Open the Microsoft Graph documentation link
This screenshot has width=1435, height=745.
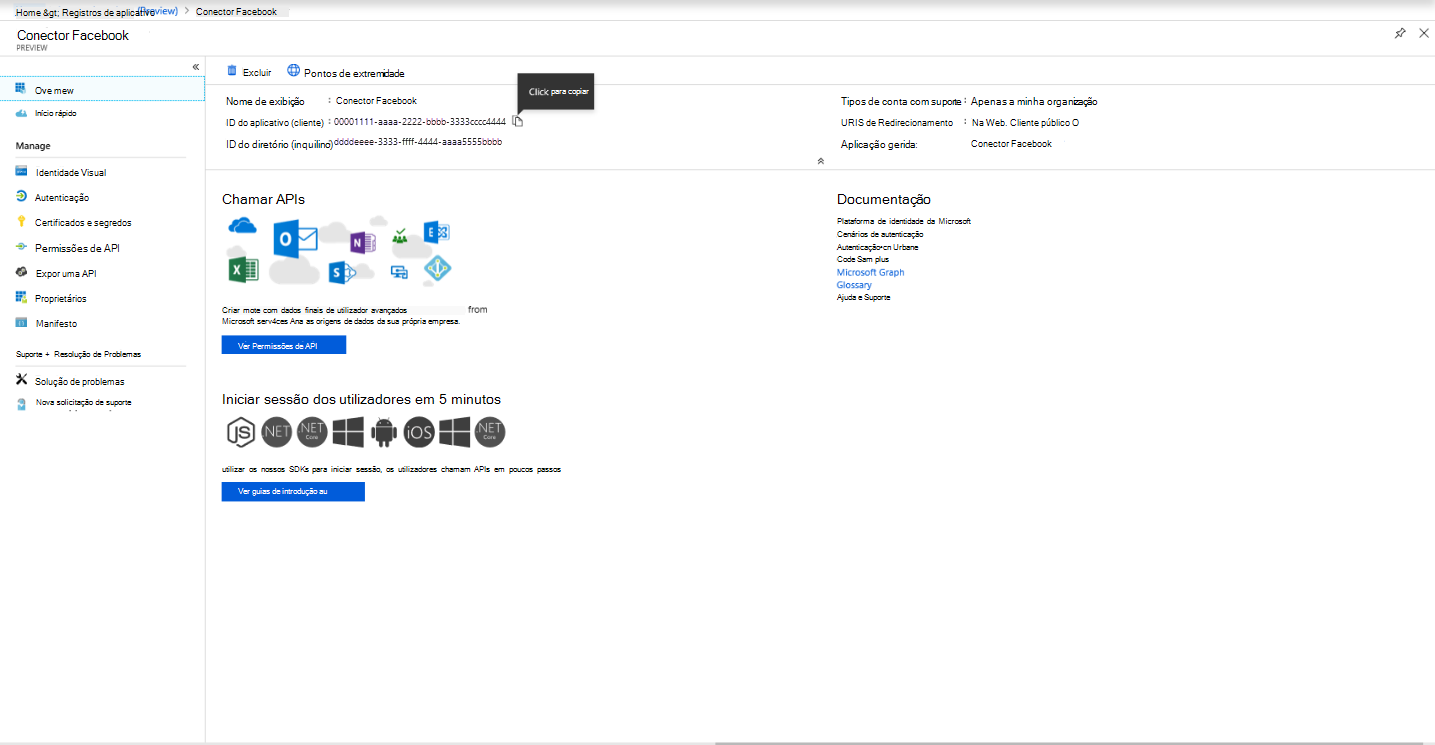[x=870, y=272]
